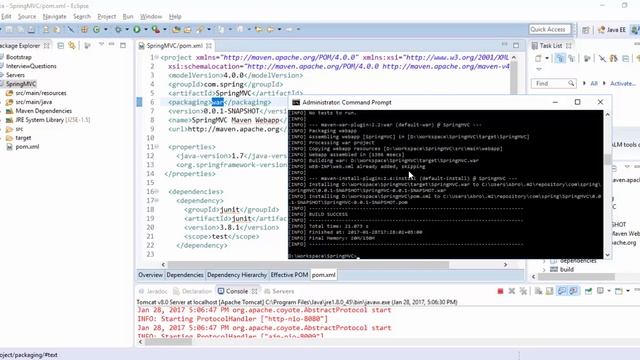This screenshot has width=640, height=360.
Task: Close the SpringMVC/pom.xml editor tab
Action: tap(209, 46)
